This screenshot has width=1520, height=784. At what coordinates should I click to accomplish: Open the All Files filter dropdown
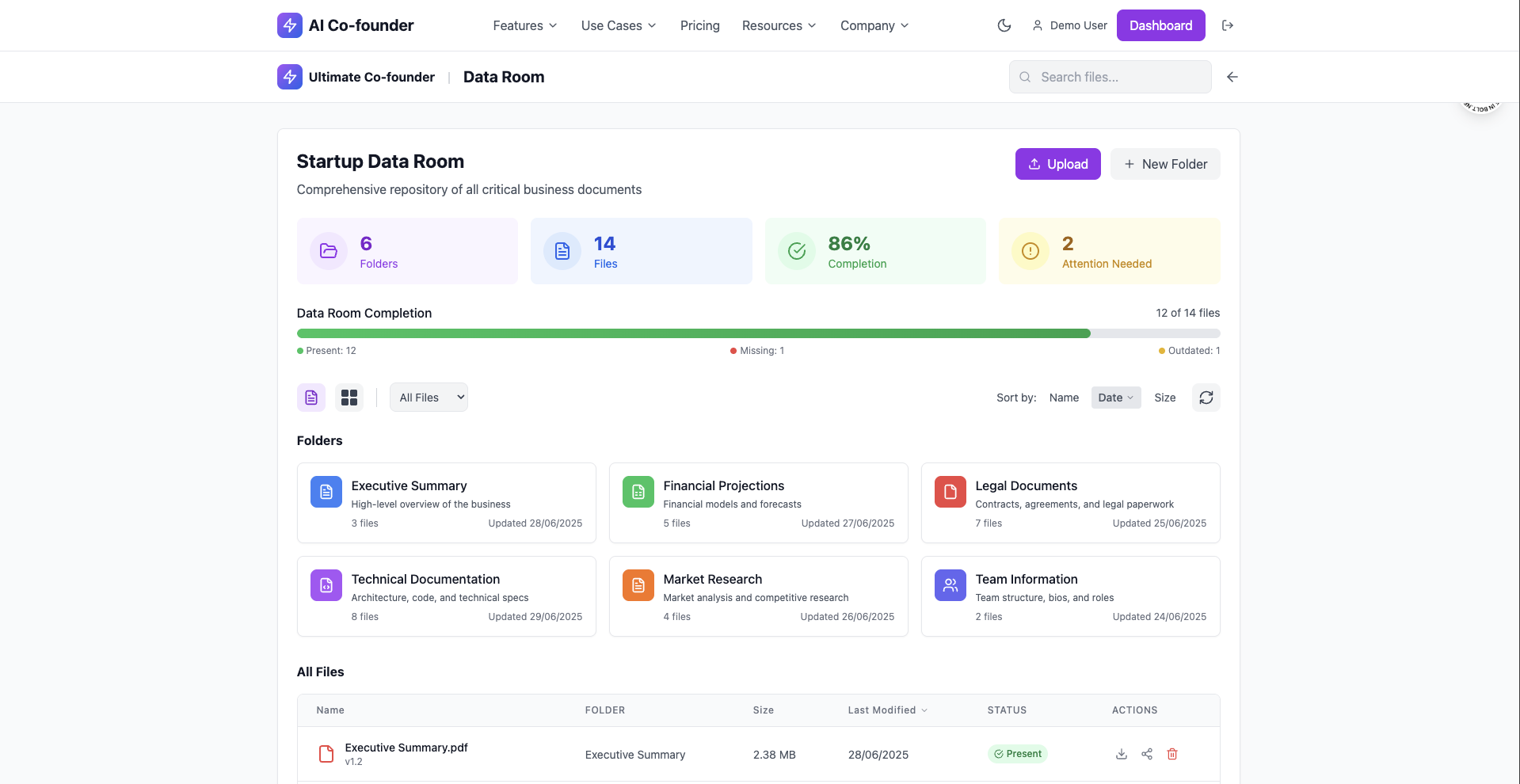coord(428,397)
